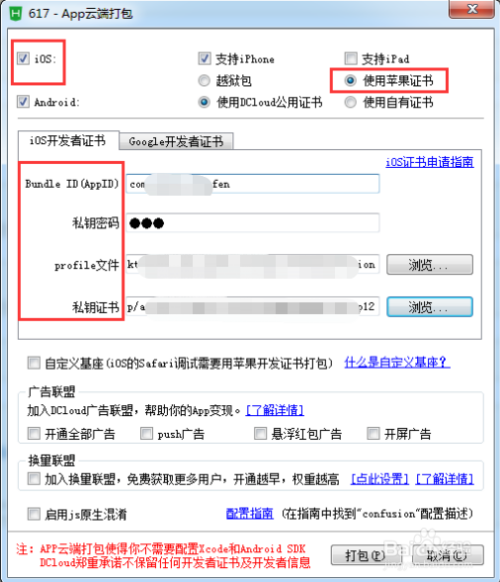Open the 配置指南 link
The width and height of the screenshot is (500, 582).
tap(250, 514)
